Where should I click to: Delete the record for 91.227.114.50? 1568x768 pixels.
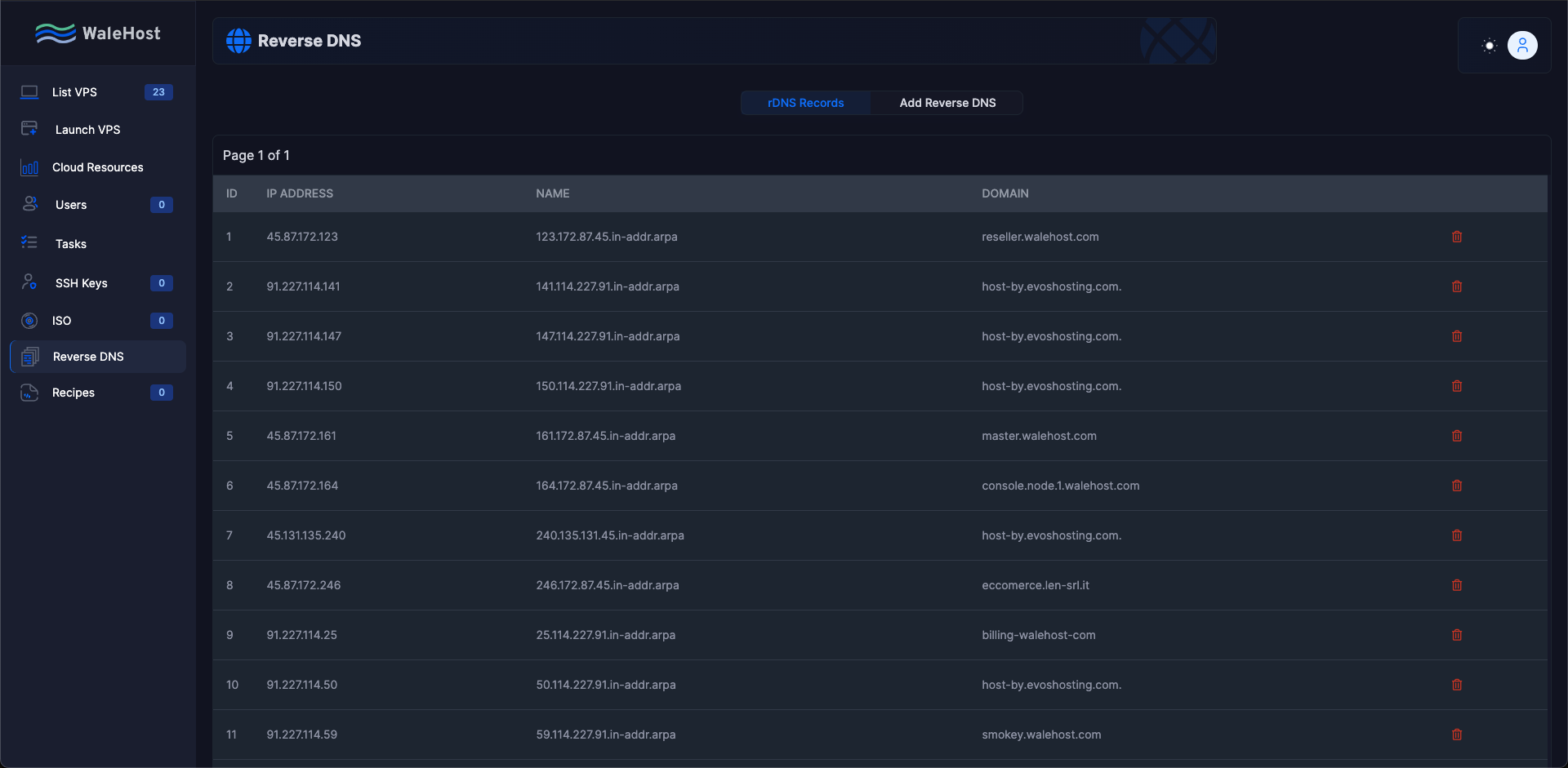pyautogui.click(x=1457, y=685)
